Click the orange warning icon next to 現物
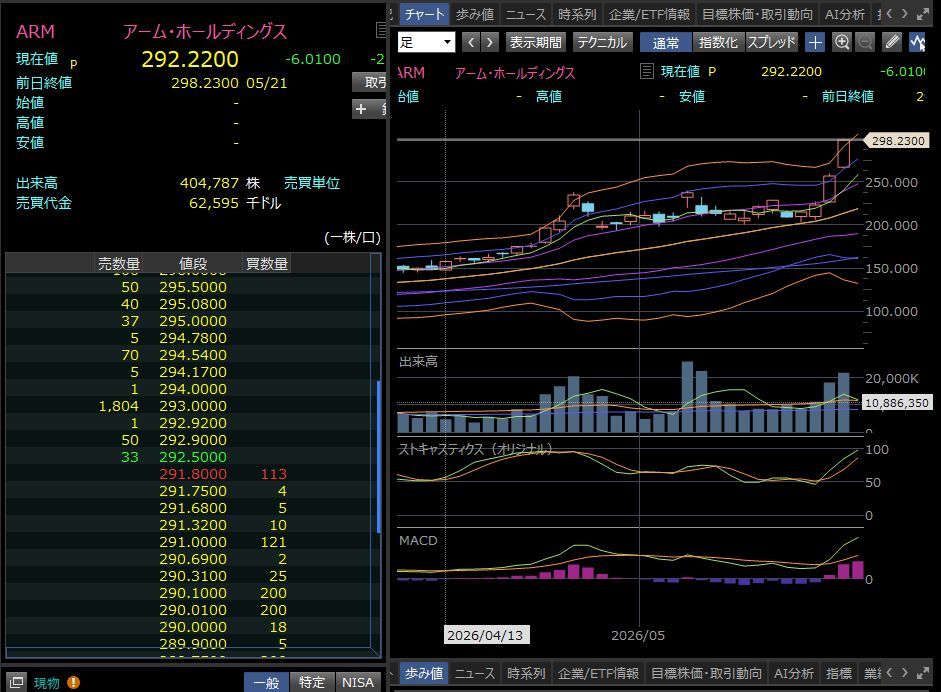This screenshot has height=692, width=941. click(x=73, y=682)
